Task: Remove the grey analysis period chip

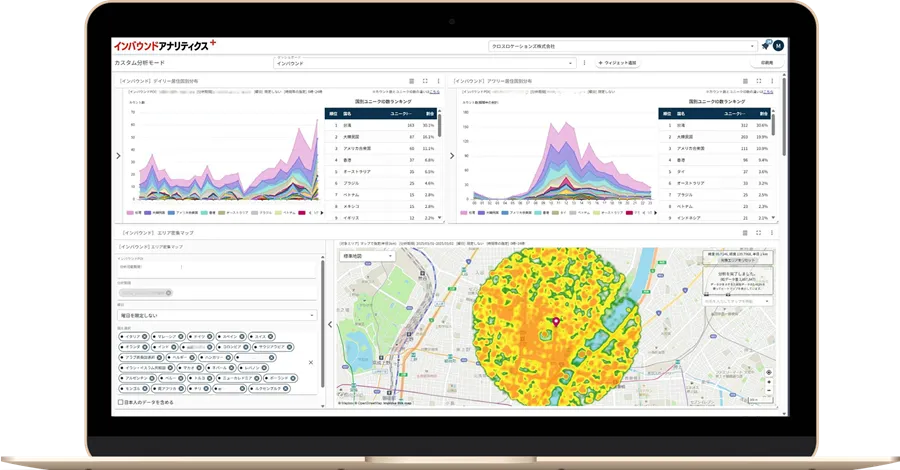Action: pyautogui.click(x=169, y=293)
